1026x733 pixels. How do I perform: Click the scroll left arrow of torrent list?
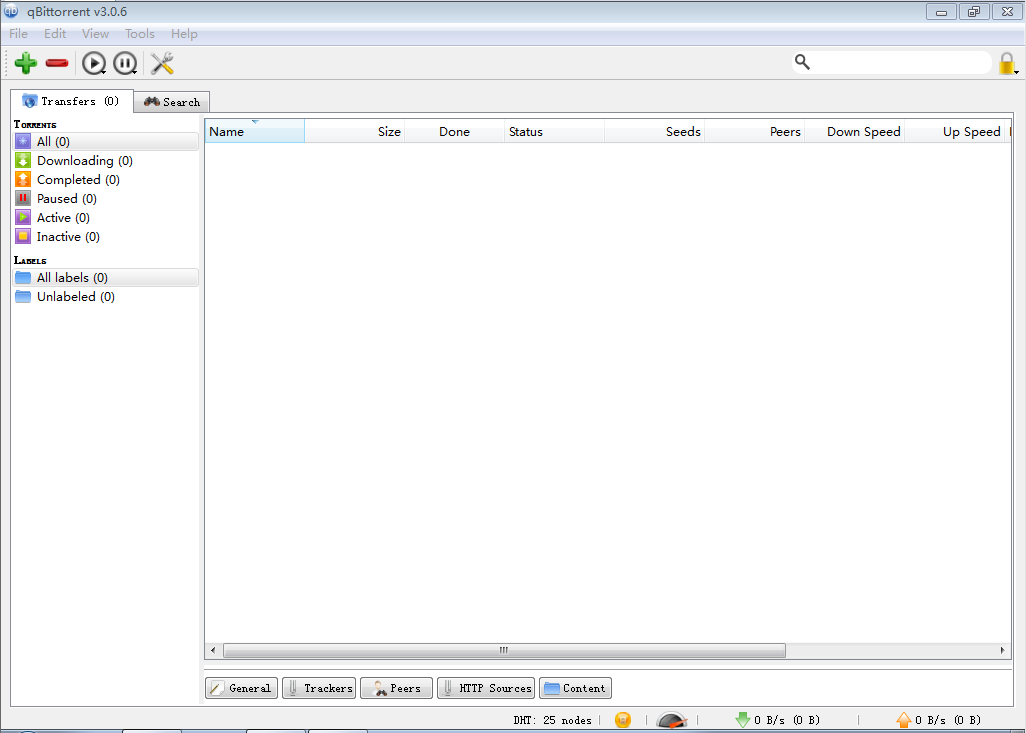point(213,651)
